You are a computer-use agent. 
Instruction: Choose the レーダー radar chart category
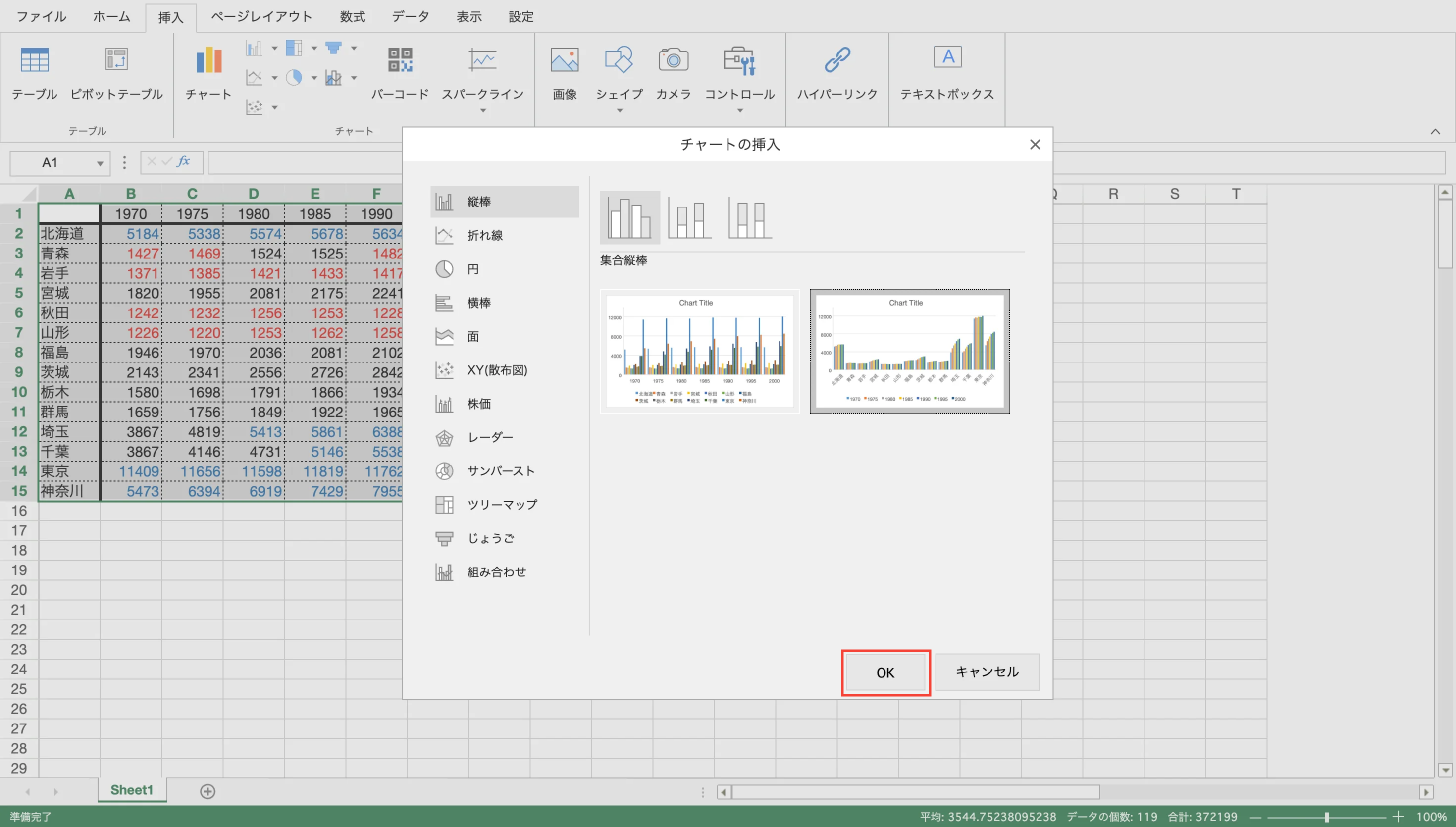coord(489,437)
